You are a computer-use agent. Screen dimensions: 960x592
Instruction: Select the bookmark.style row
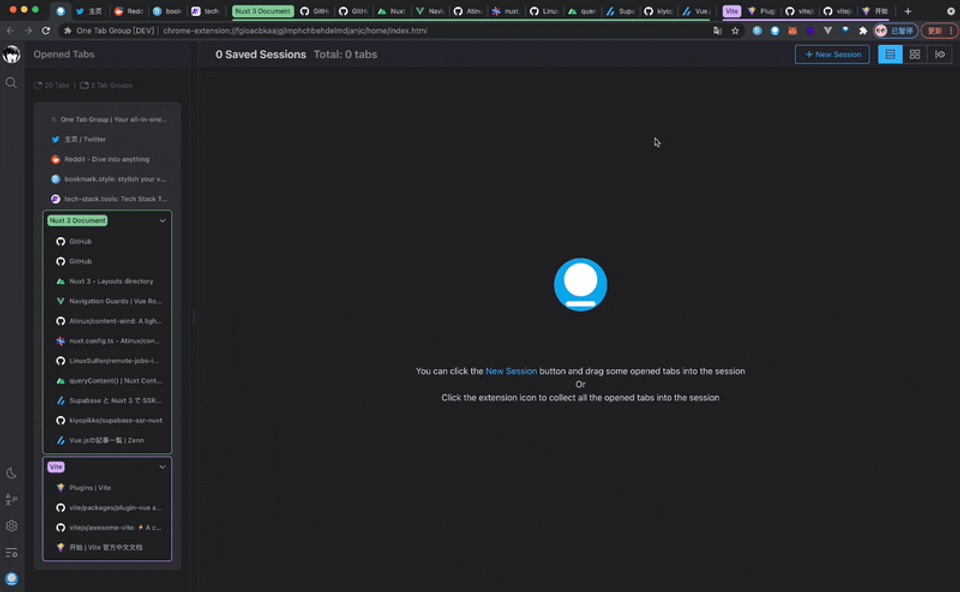(x=108, y=179)
